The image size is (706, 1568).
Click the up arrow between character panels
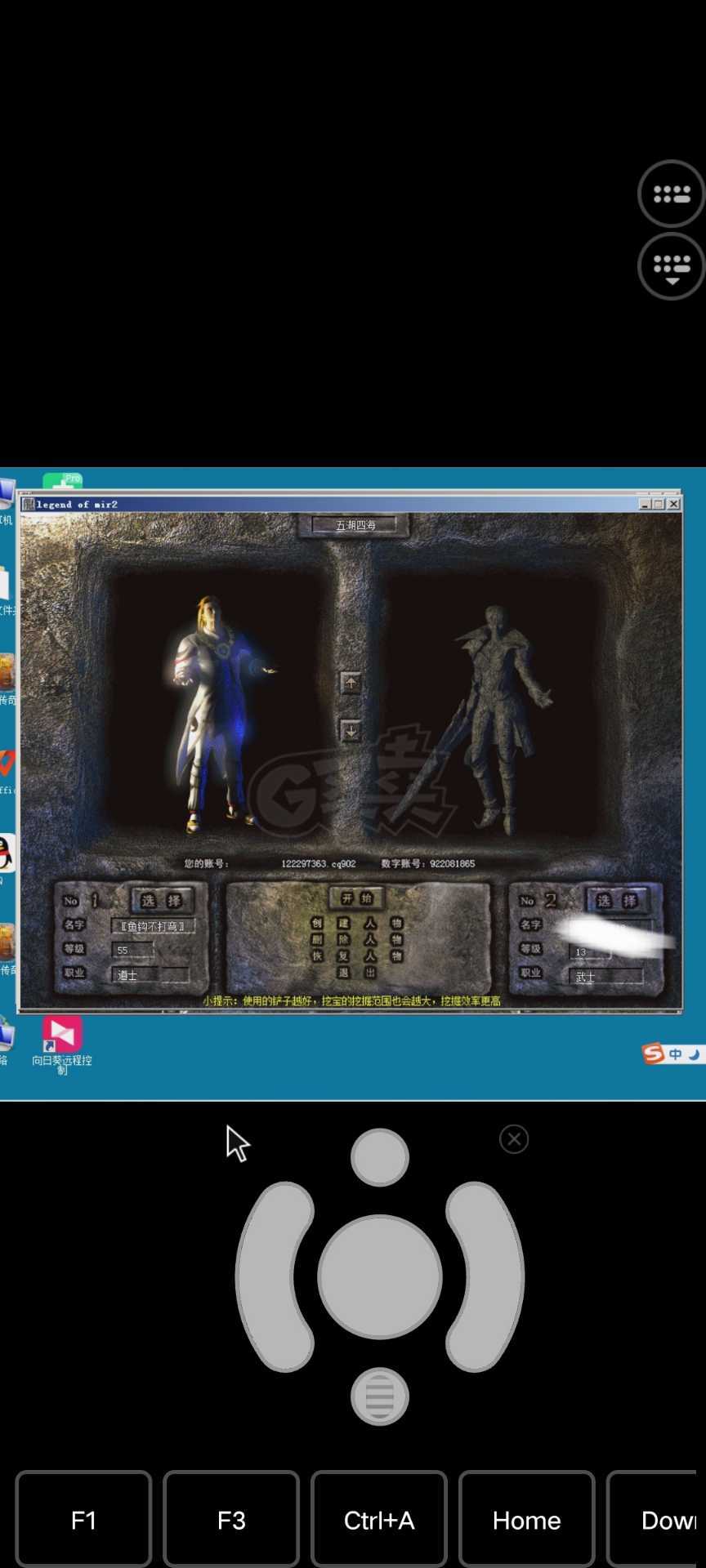(351, 683)
